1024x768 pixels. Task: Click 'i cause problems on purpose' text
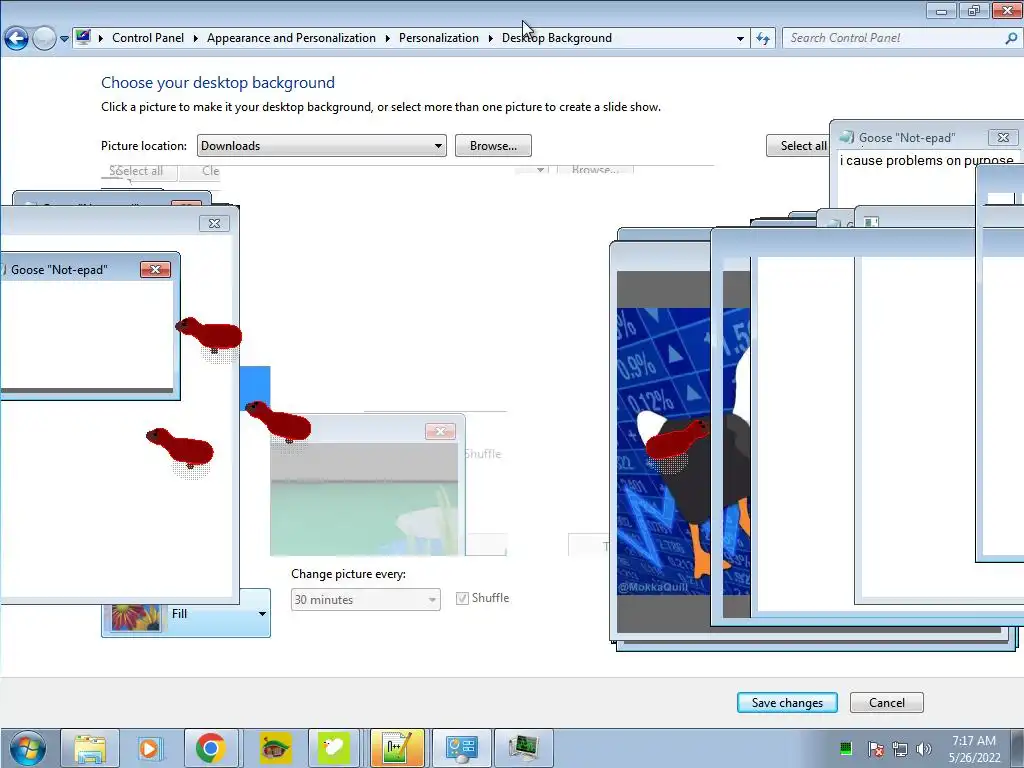927,161
